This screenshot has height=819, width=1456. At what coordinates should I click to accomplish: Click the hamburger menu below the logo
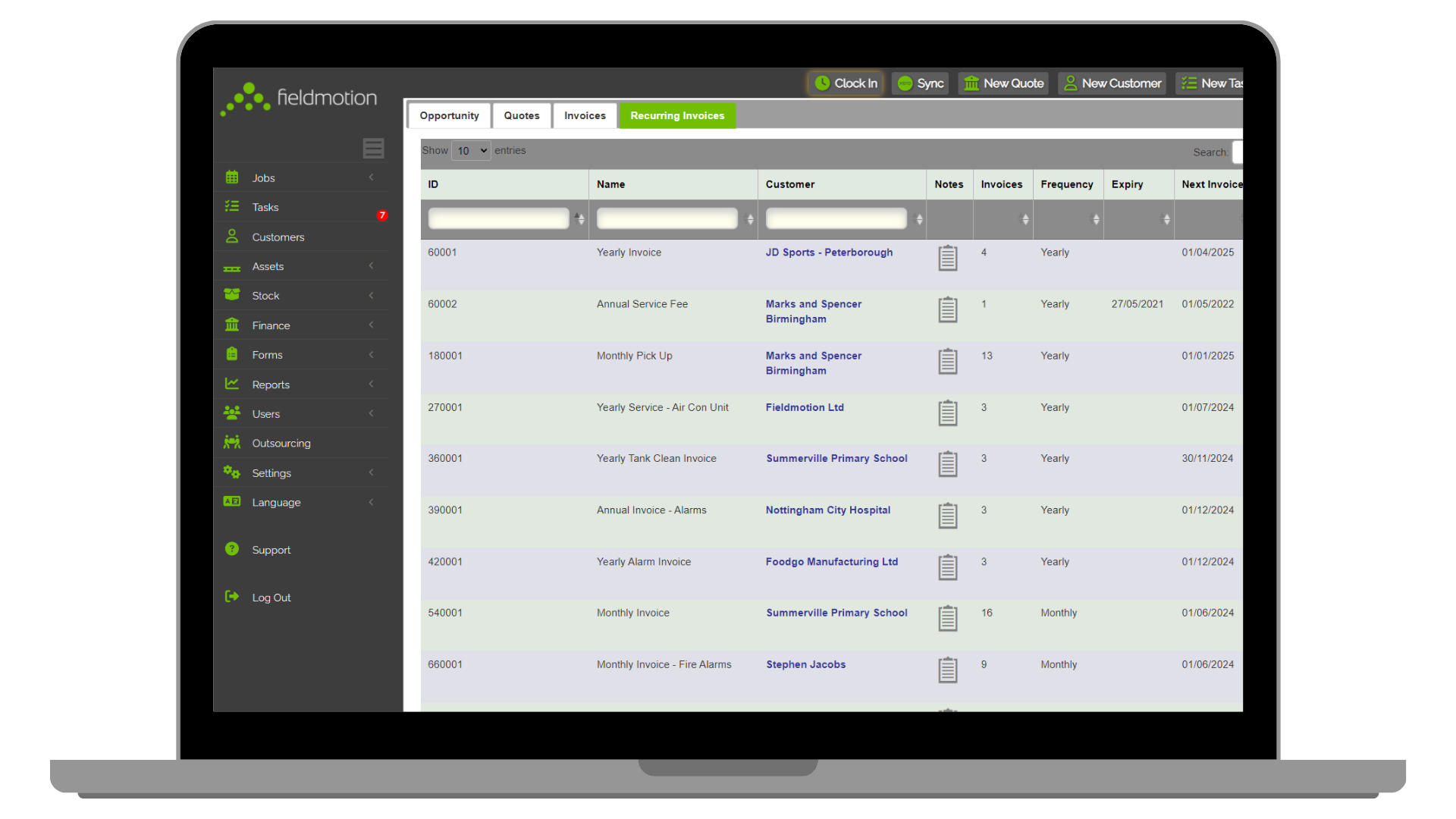373,148
